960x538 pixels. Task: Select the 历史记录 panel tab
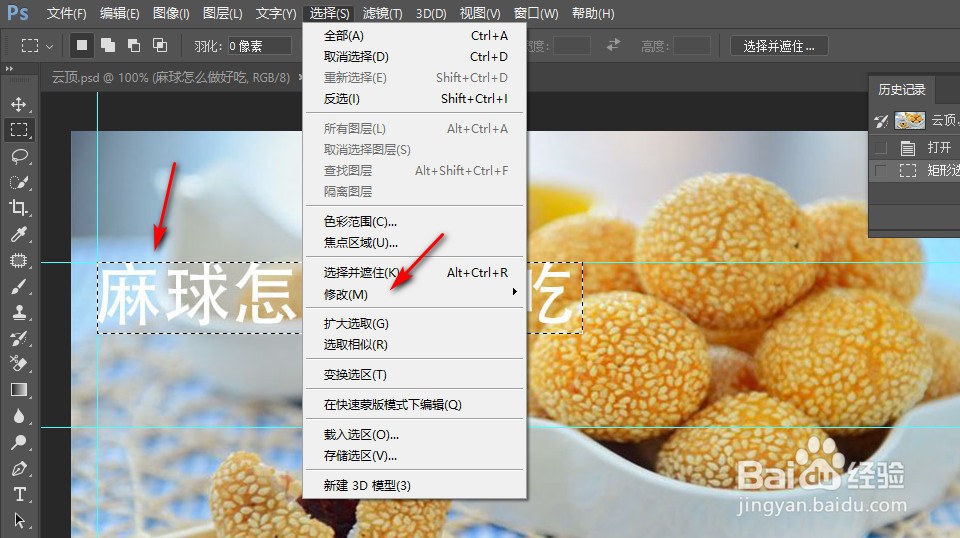(x=901, y=90)
